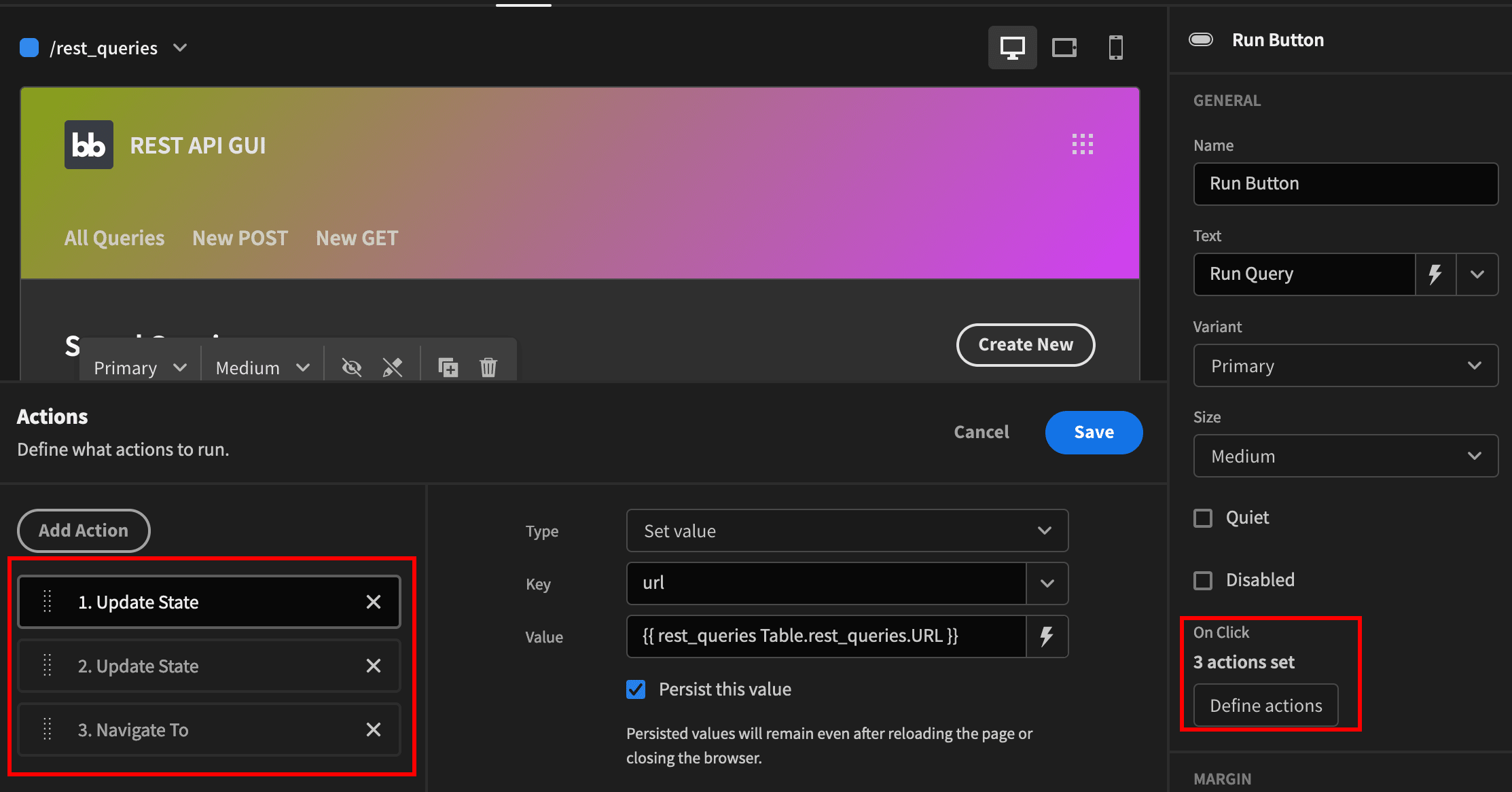Select action 1. Update State
The image size is (1512, 792).
(x=209, y=602)
